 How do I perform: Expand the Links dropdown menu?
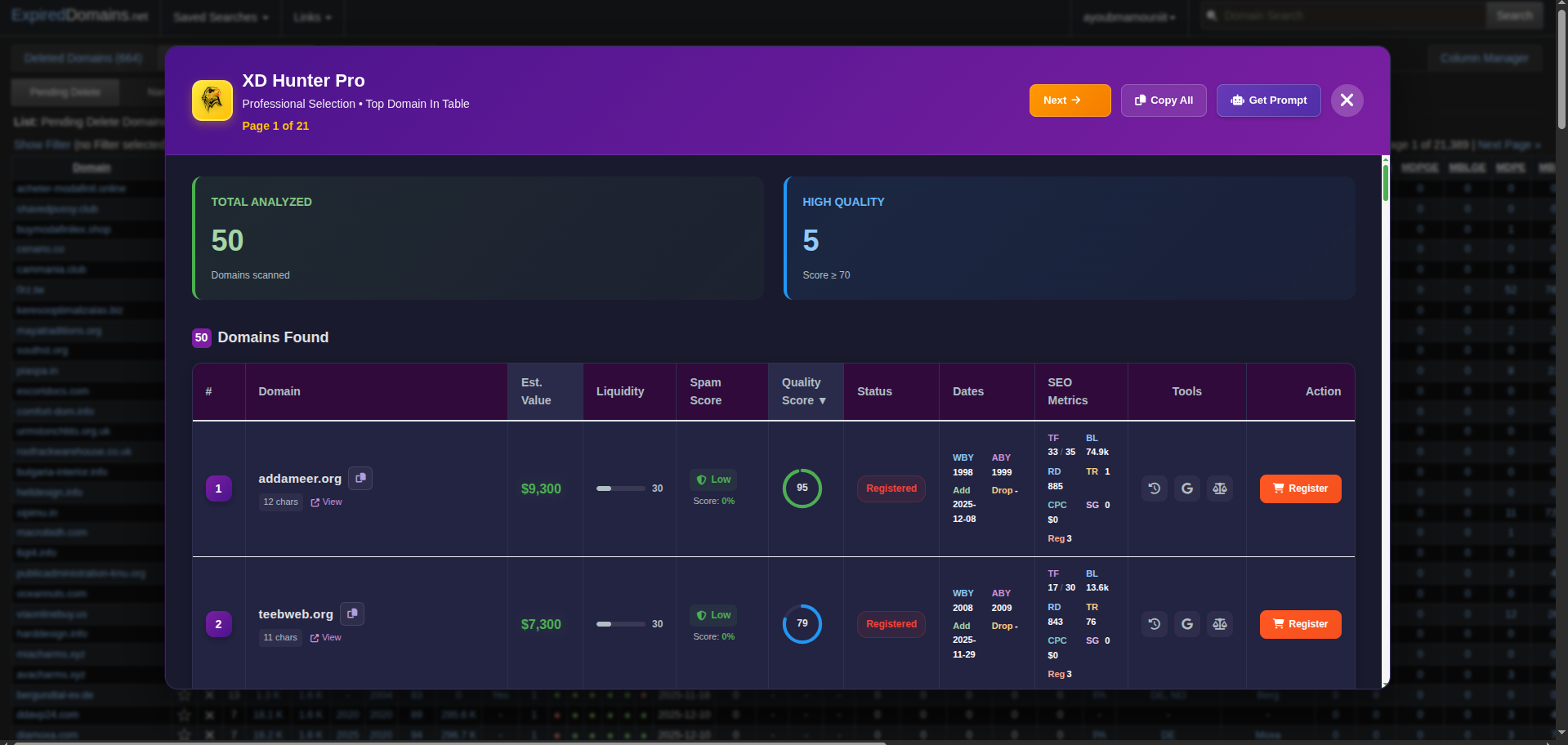(x=312, y=16)
